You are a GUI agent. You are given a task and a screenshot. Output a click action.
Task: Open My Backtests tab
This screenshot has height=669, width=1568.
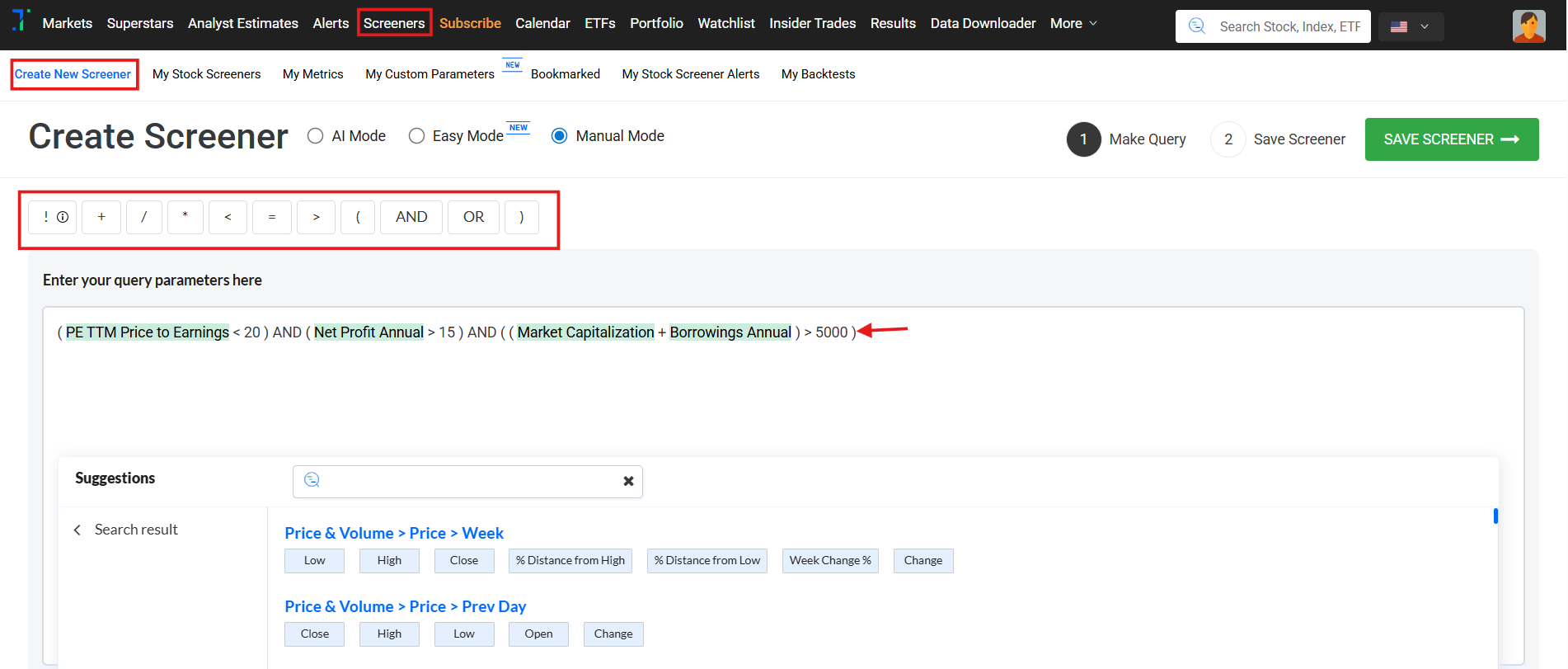tap(818, 74)
